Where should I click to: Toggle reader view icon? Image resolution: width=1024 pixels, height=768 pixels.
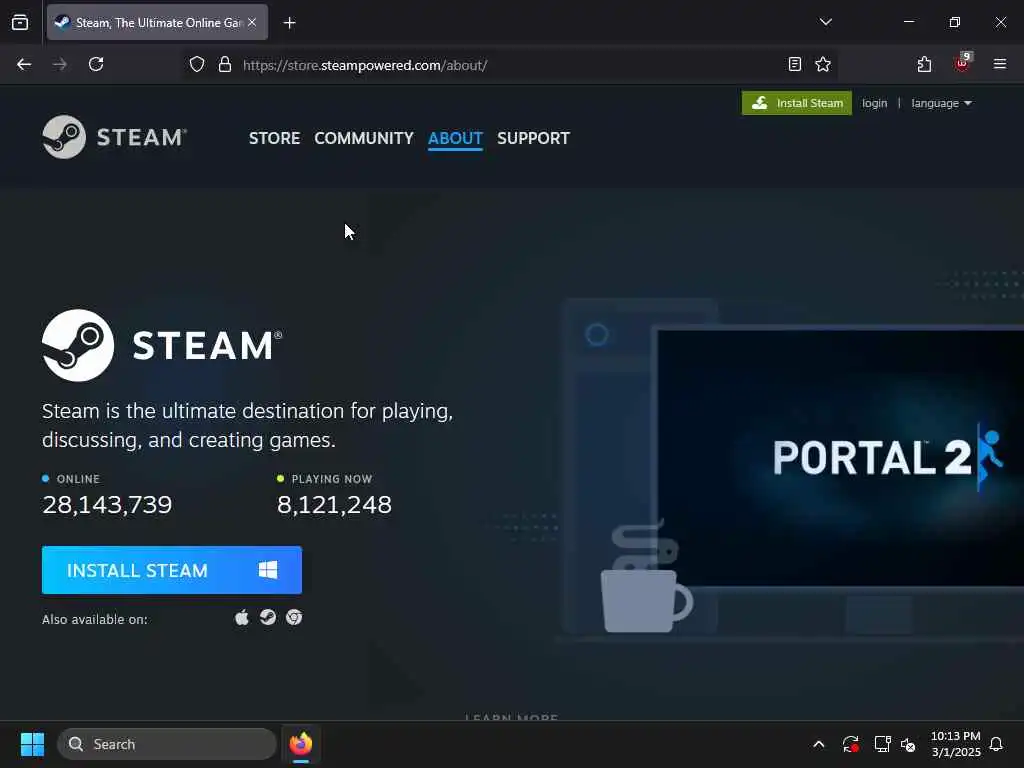click(794, 64)
